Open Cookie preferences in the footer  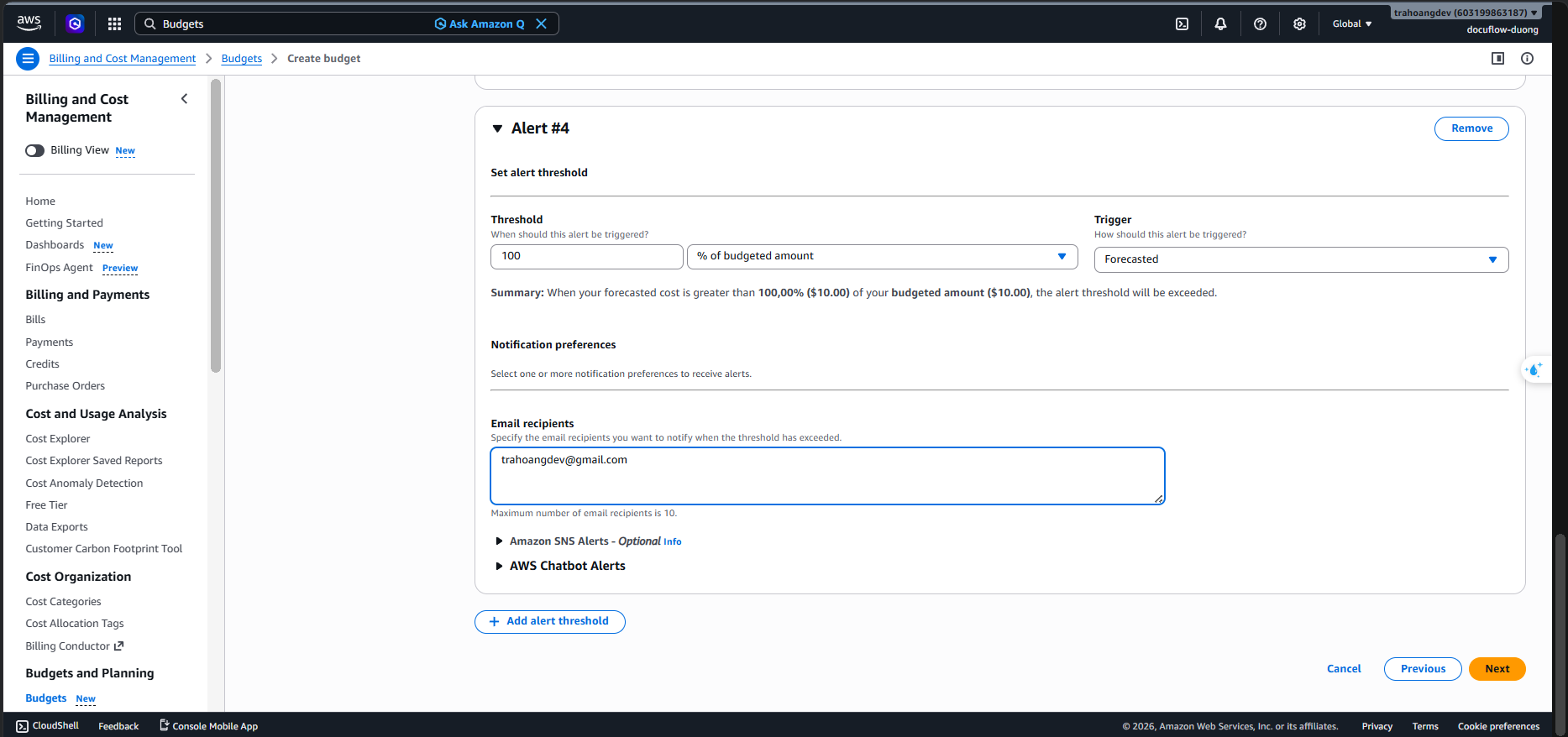pos(1498,727)
